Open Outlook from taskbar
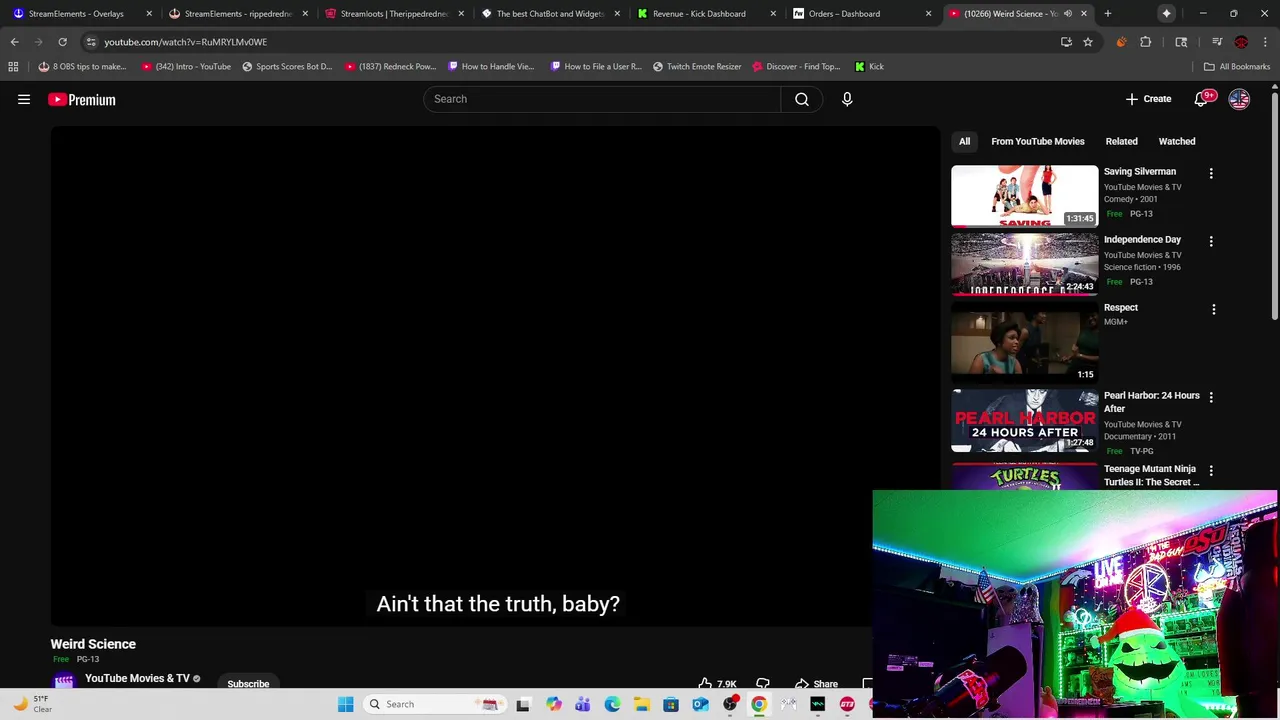The image size is (1280, 720). (700, 704)
